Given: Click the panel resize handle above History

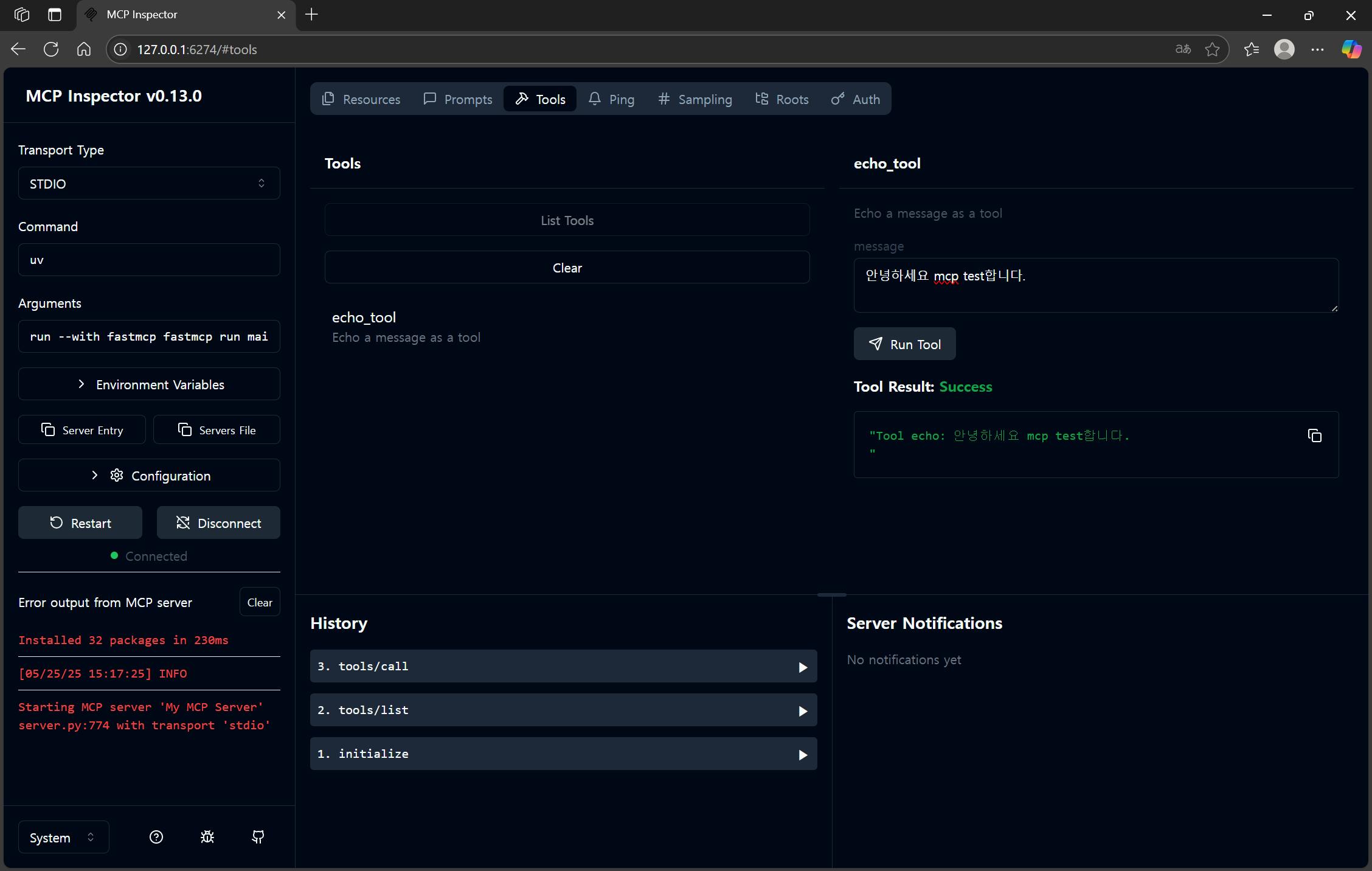Looking at the screenshot, I should click(x=831, y=594).
